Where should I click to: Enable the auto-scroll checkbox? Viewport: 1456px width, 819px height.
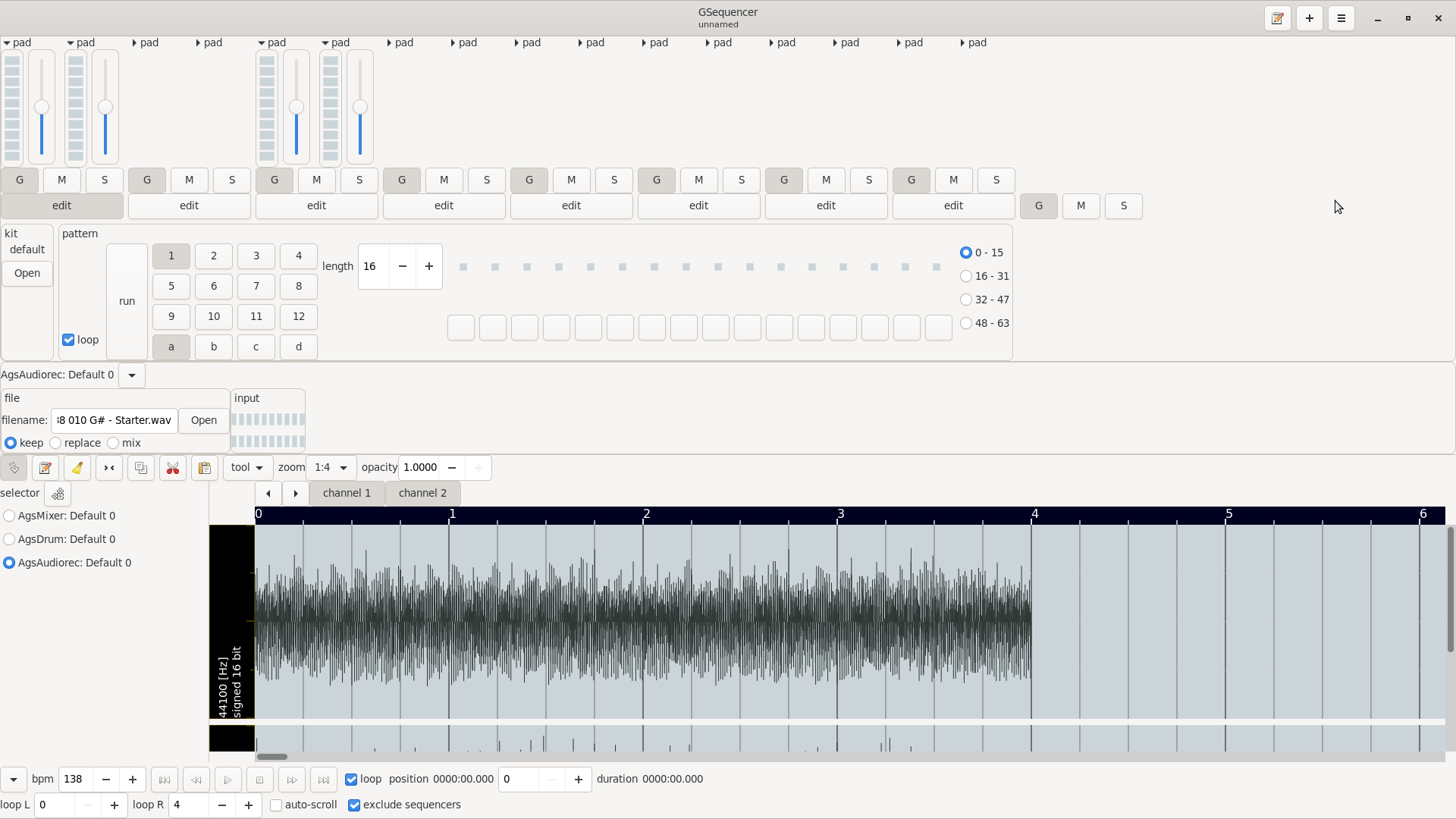(x=276, y=805)
